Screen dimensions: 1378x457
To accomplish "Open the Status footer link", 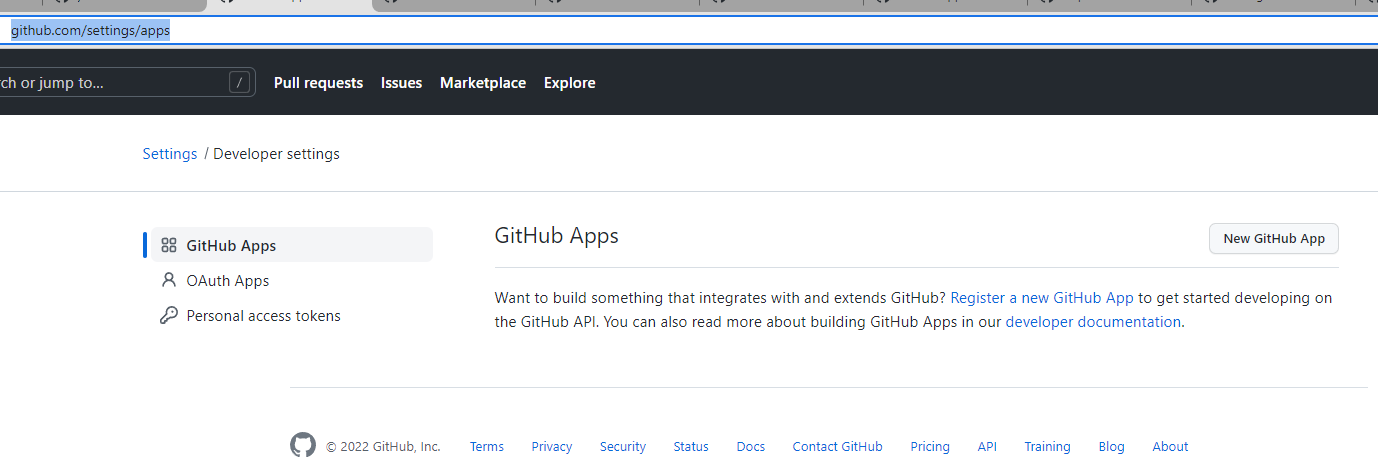I will click(x=691, y=446).
